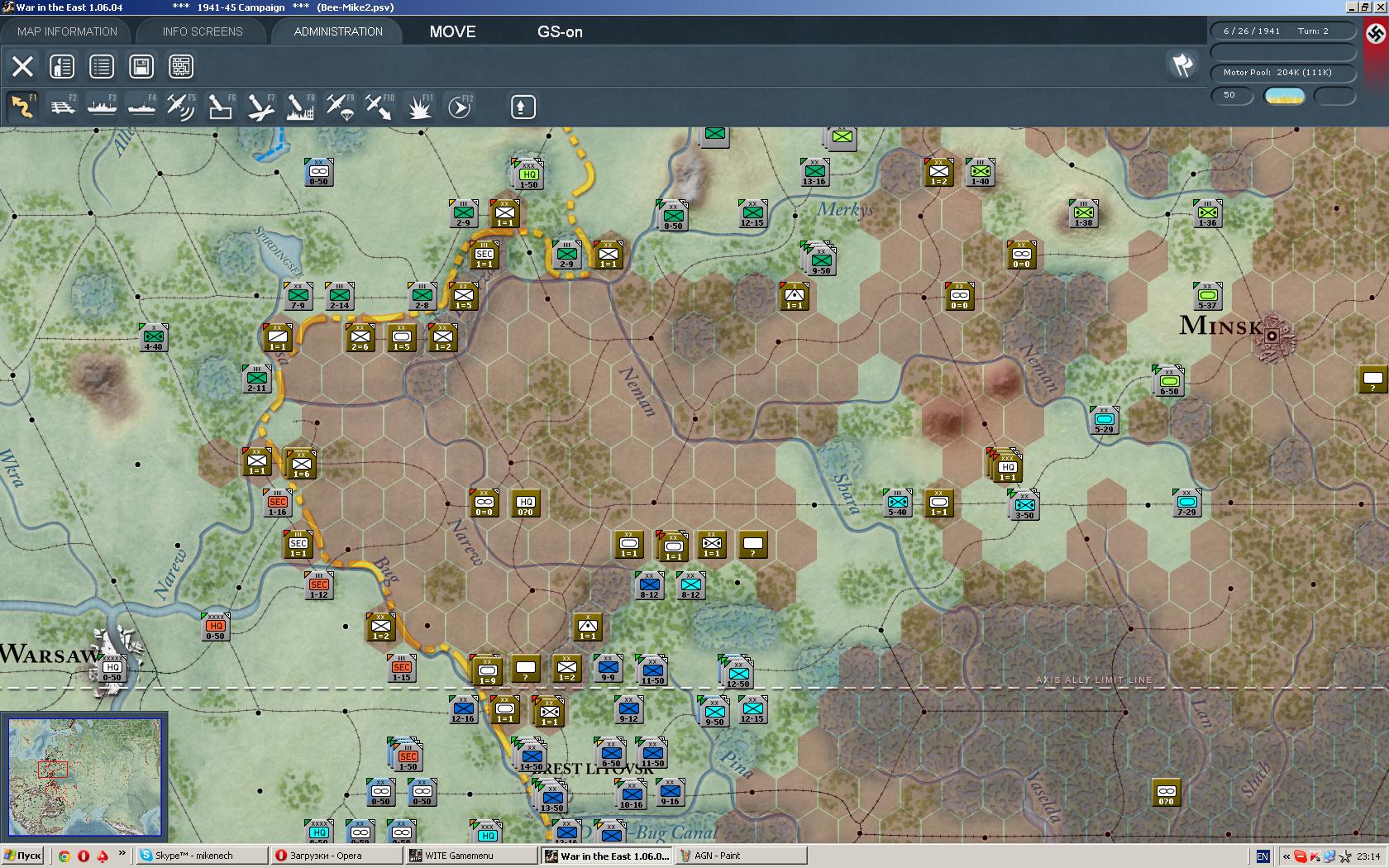The height and width of the screenshot is (868, 1389).
Task: Select F7 bomb airfield mode icon
Action: pyautogui.click(x=260, y=107)
